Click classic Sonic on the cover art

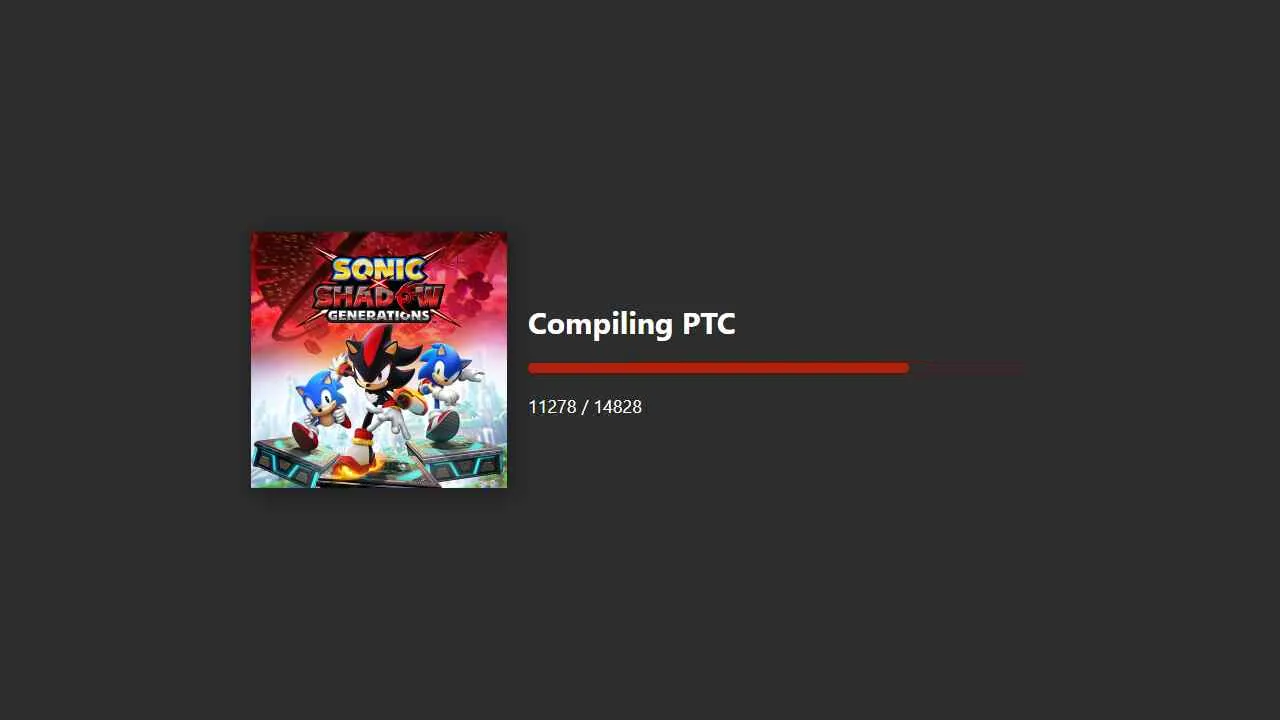[x=323, y=410]
